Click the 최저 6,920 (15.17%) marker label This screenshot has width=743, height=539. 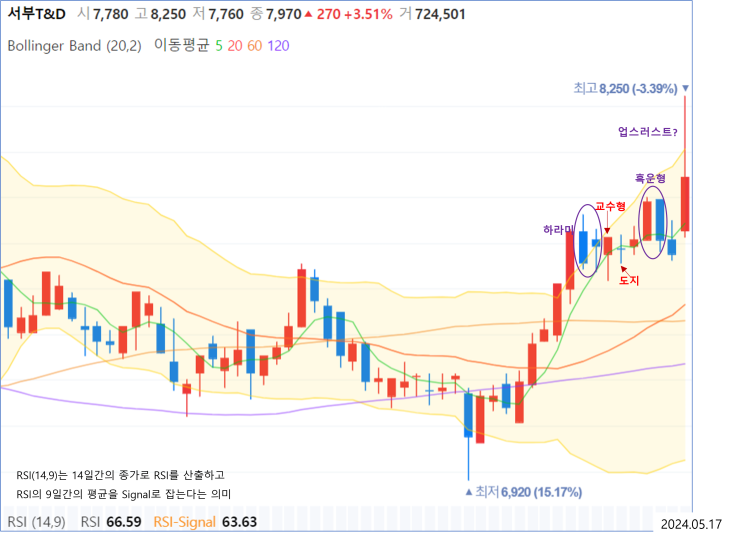click(x=529, y=492)
